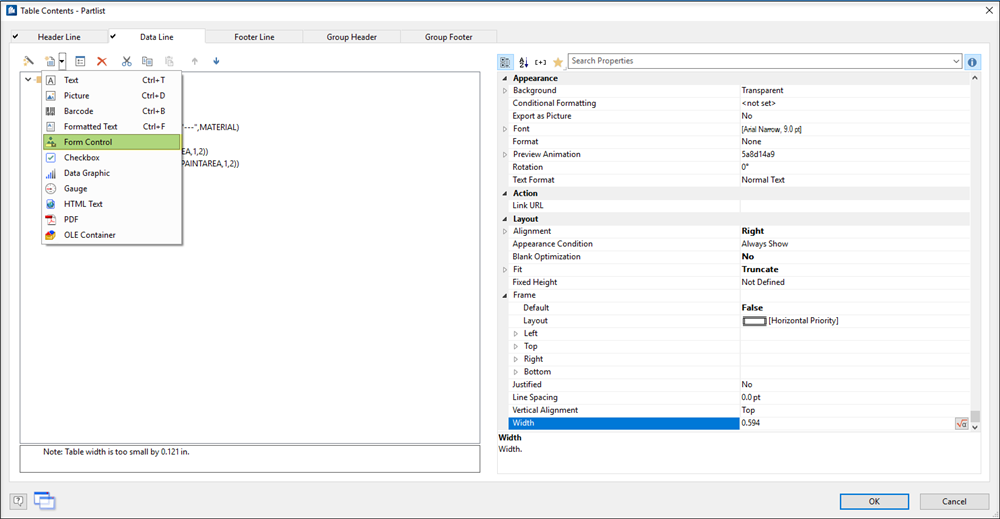Toggle the Header Line tab checkmark
This screenshot has height=519, width=1000.
pos(15,36)
